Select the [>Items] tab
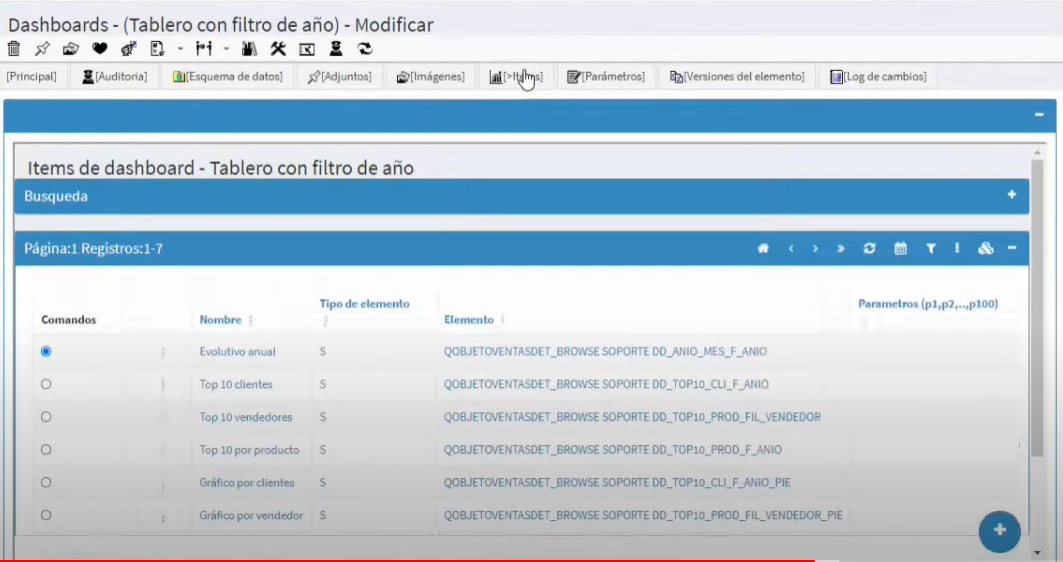 pyautogui.click(x=516, y=77)
